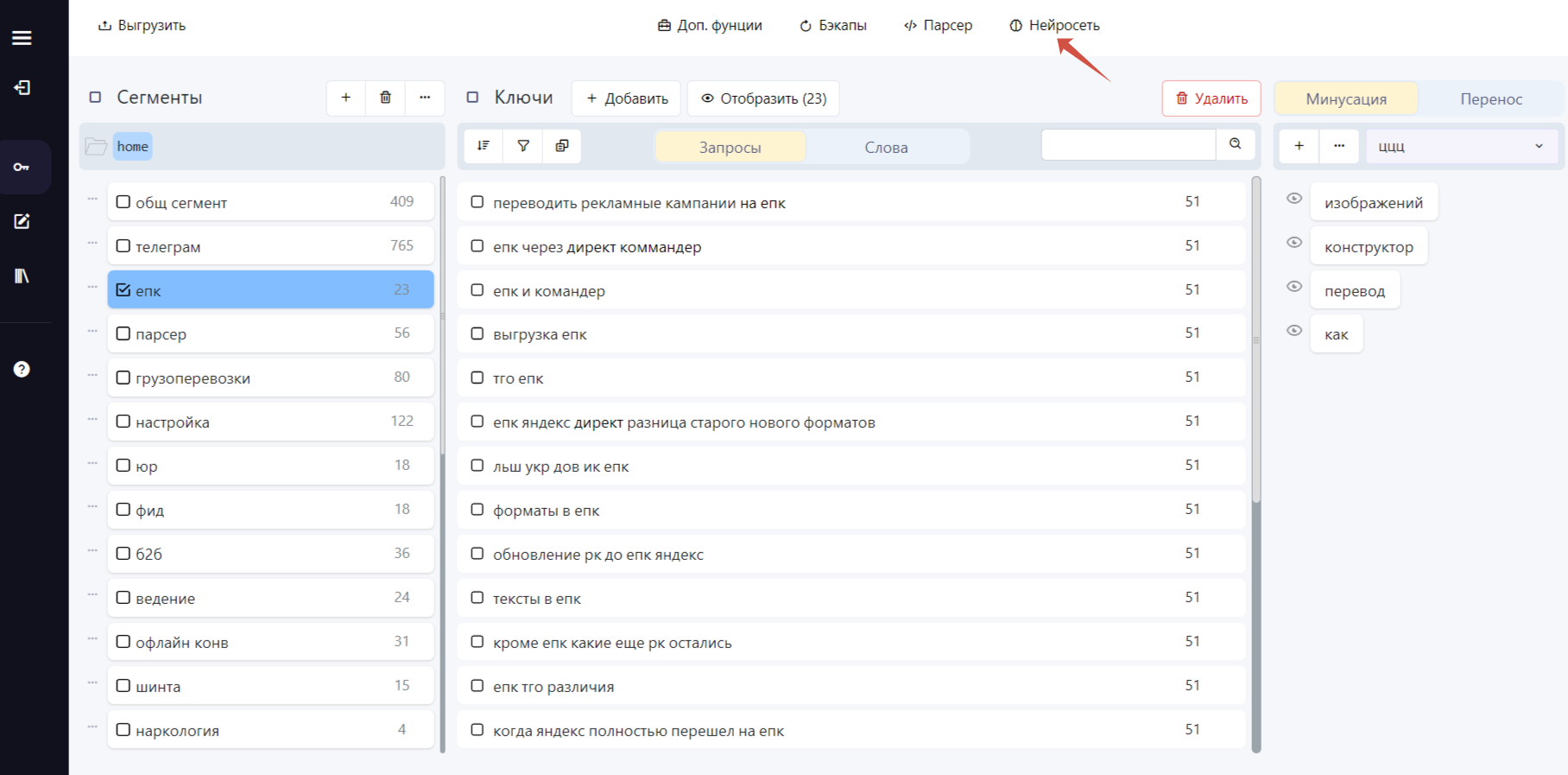Open the Парсер menu
1568x775 pixels.
pos(938,25)
